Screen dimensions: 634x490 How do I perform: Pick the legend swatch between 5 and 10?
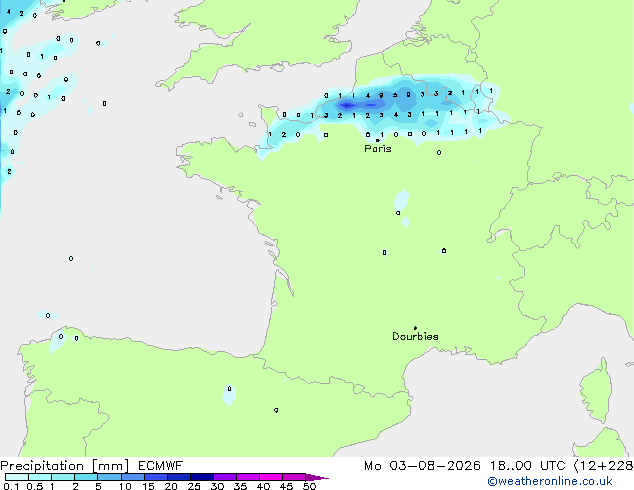point(110,477)
